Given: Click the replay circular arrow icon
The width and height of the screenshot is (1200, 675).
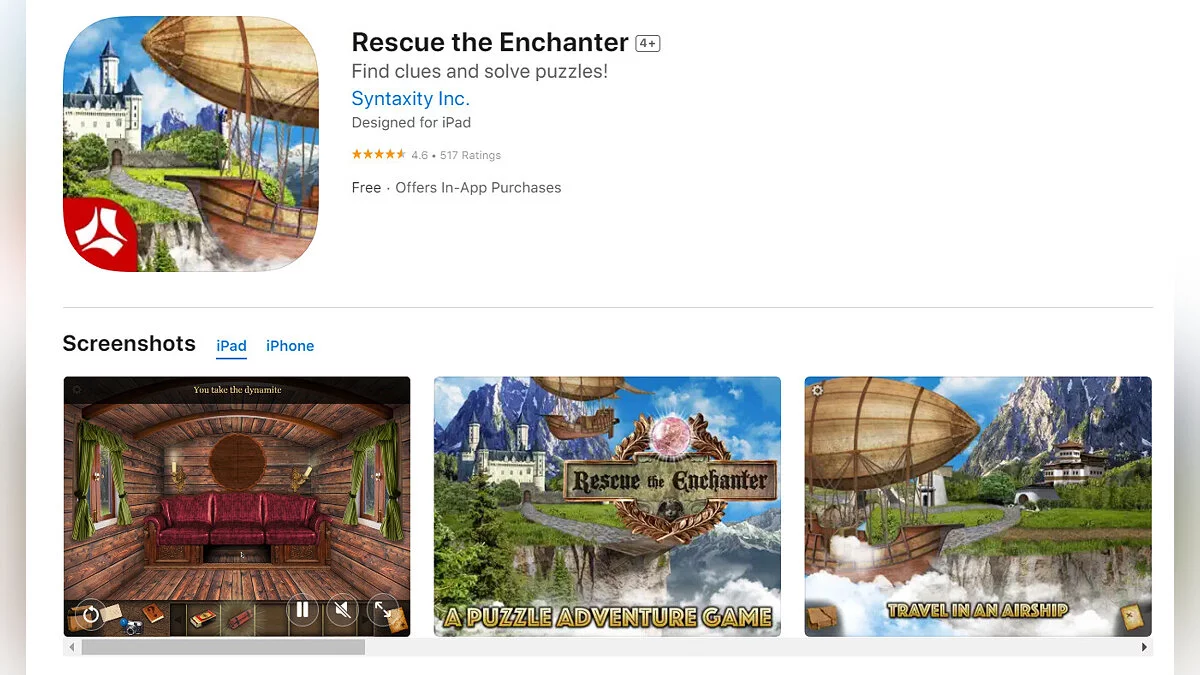Looking at the screenshot, I should pyautogui.click(x=90, y=615).
